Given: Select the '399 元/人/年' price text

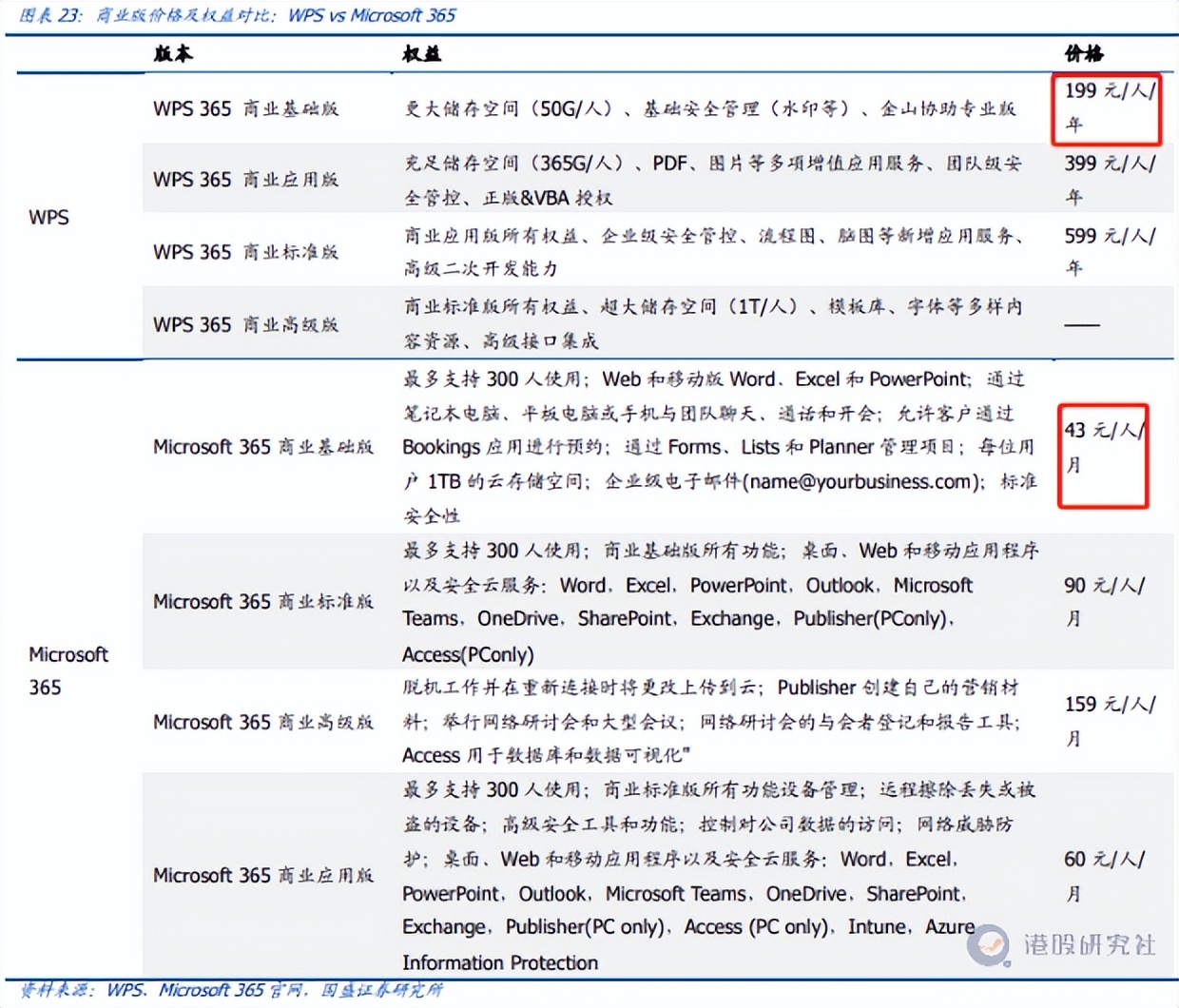Looking at the screenshot, I should tap(1110, 180).
